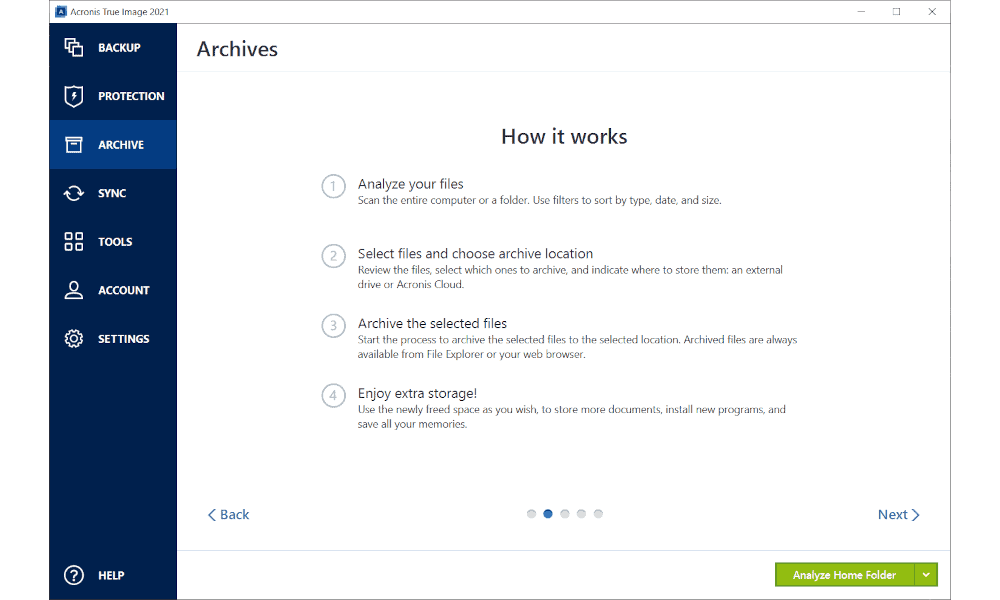Image resolution: width=1000 pixels, height=600 pixels.
Task: Click the Sync arrows icon
Action: coord(74,193)
